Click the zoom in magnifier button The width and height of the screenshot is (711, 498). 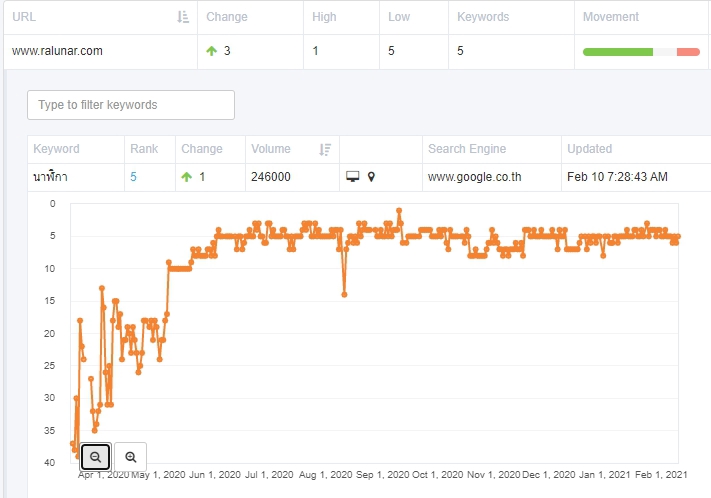point(131,456)
